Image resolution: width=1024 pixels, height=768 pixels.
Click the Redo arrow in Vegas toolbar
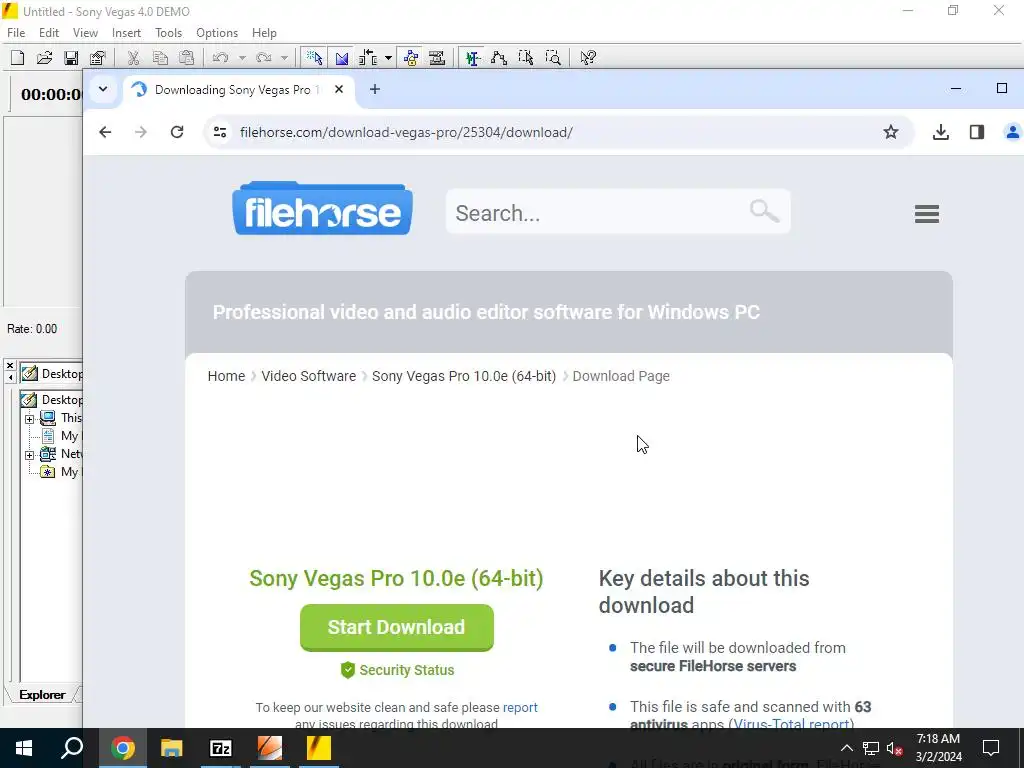click(264, 58)
